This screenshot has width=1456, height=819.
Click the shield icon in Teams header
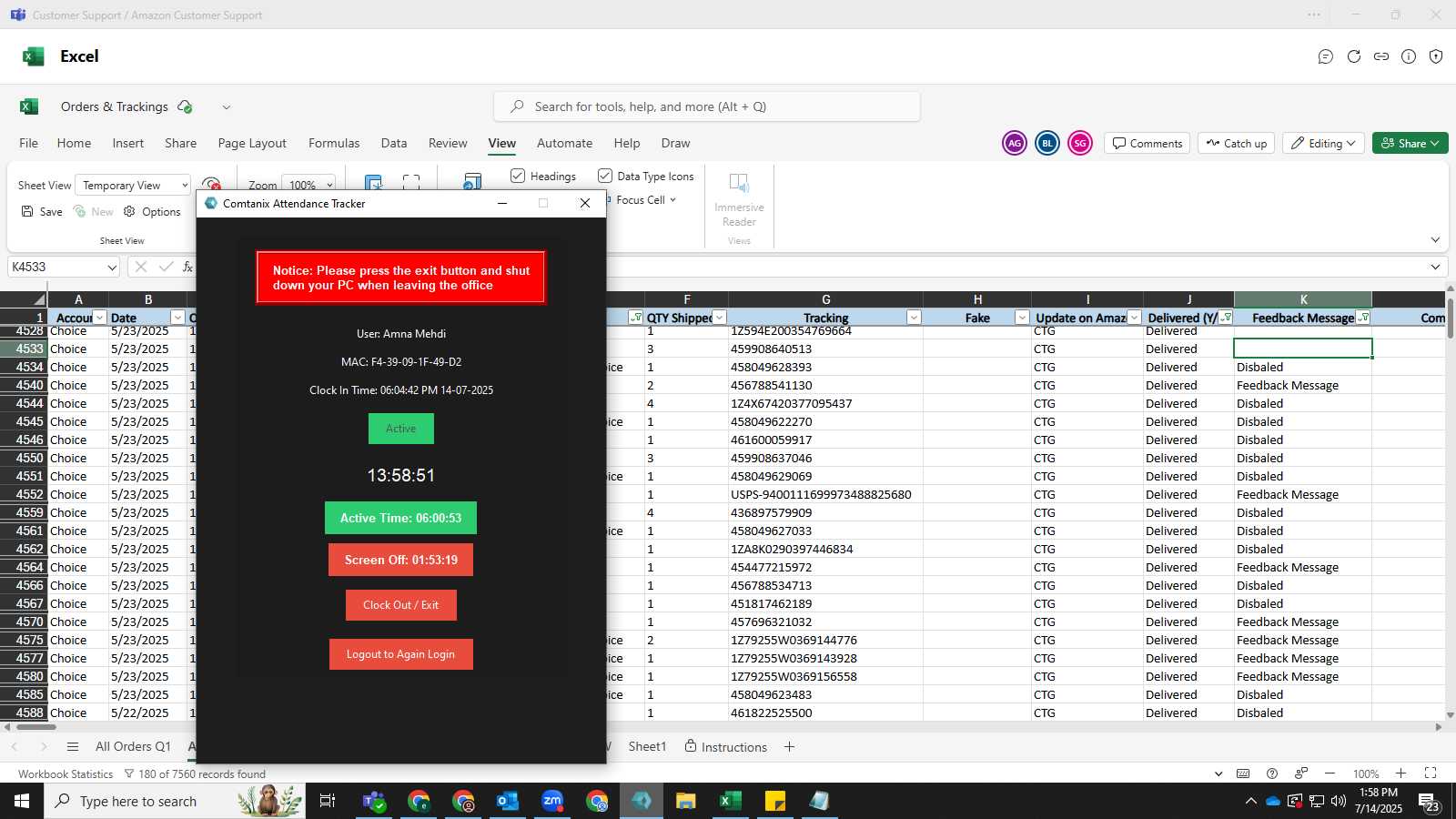(x=1436, y=56)
